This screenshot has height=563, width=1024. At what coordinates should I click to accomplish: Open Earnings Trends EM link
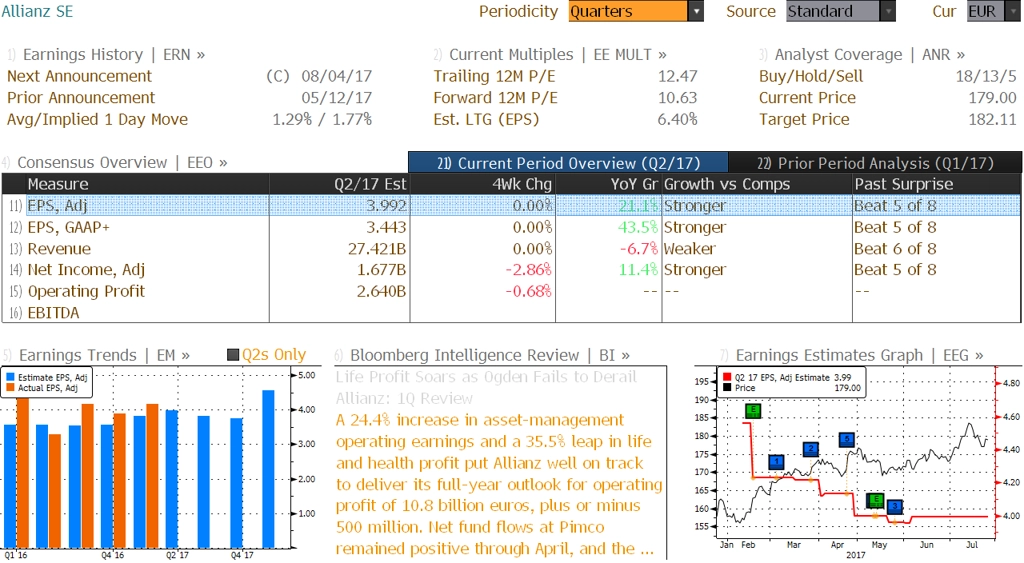coord(104,355)
